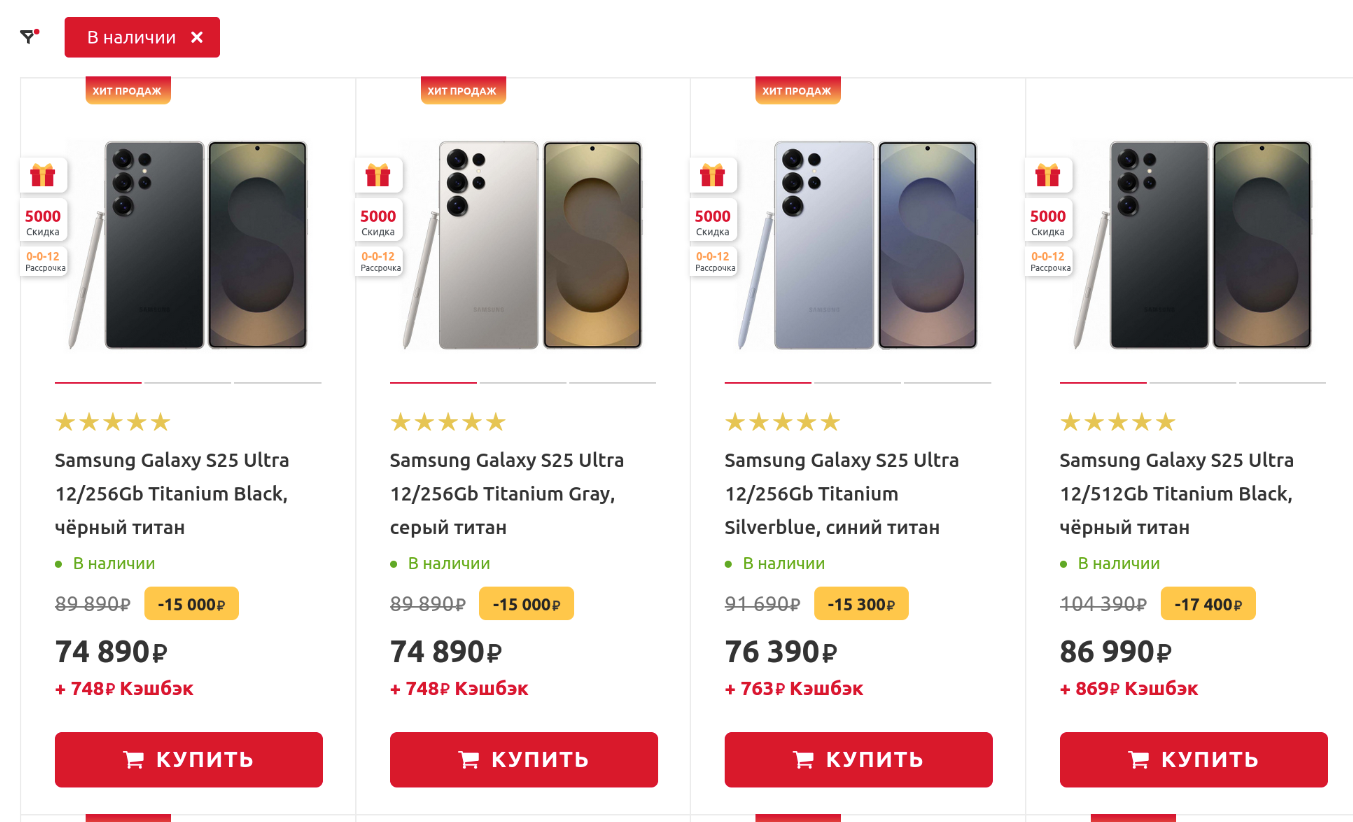Click 0-0-12 Рассрочка badge on 12/512Gb phone
This screenshot has height=822, width=1353.
(1049, 261)
